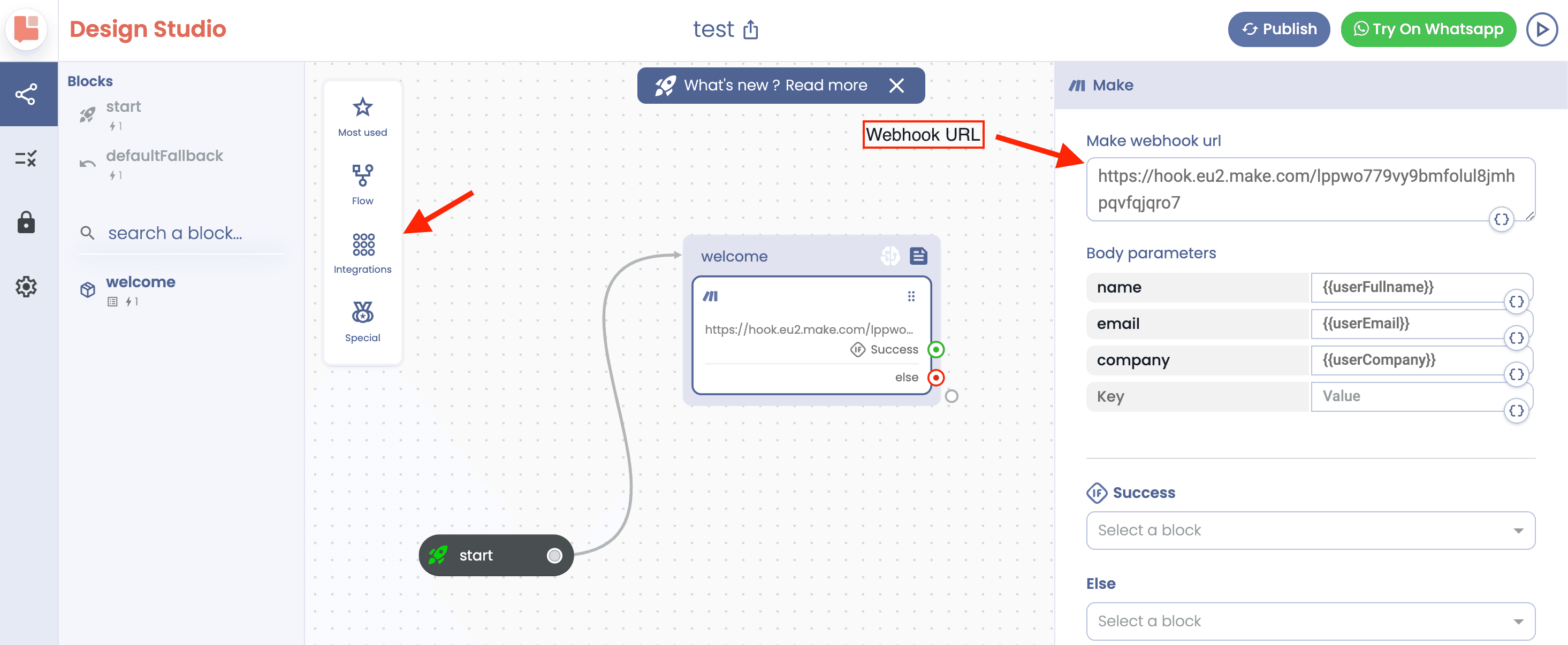Click the Make webhook url text field
1568x645 pixels.
pyautogui.click(x=1310, y=189)
